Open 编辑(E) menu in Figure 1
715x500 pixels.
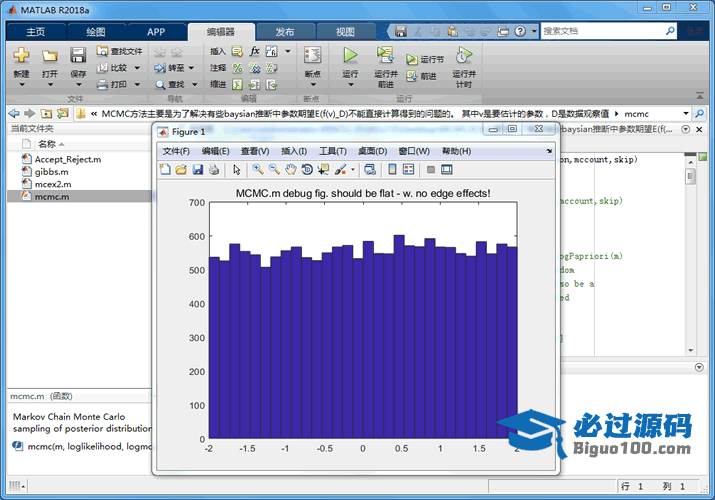(x=216, y=151)
